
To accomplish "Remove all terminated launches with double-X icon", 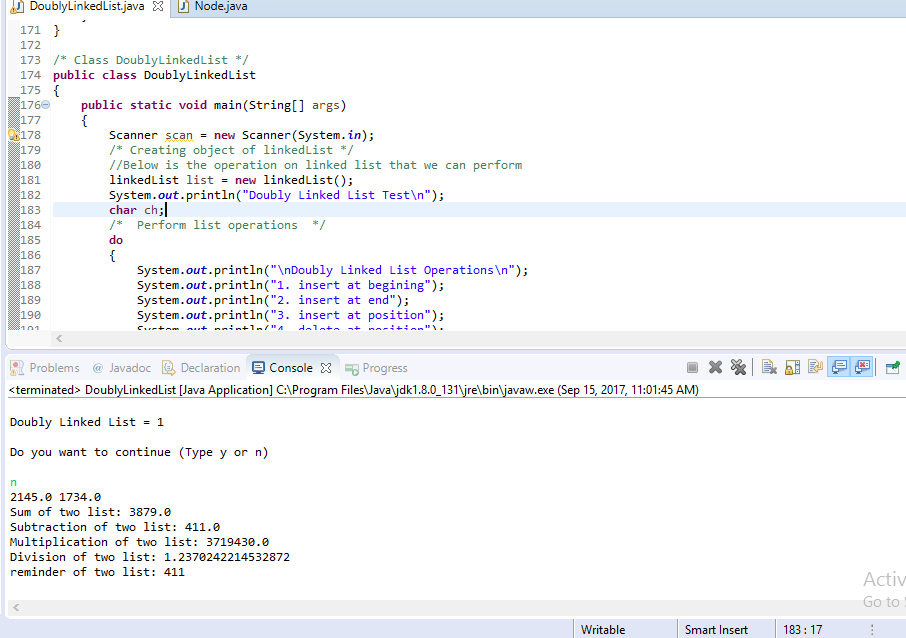I will tap(738, 368).
